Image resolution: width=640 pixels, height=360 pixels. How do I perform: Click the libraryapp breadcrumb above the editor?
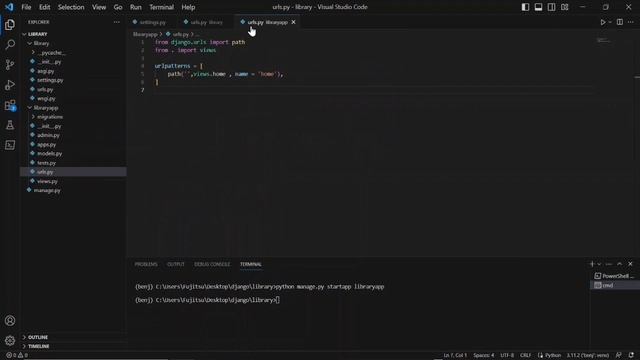[145, 34]
